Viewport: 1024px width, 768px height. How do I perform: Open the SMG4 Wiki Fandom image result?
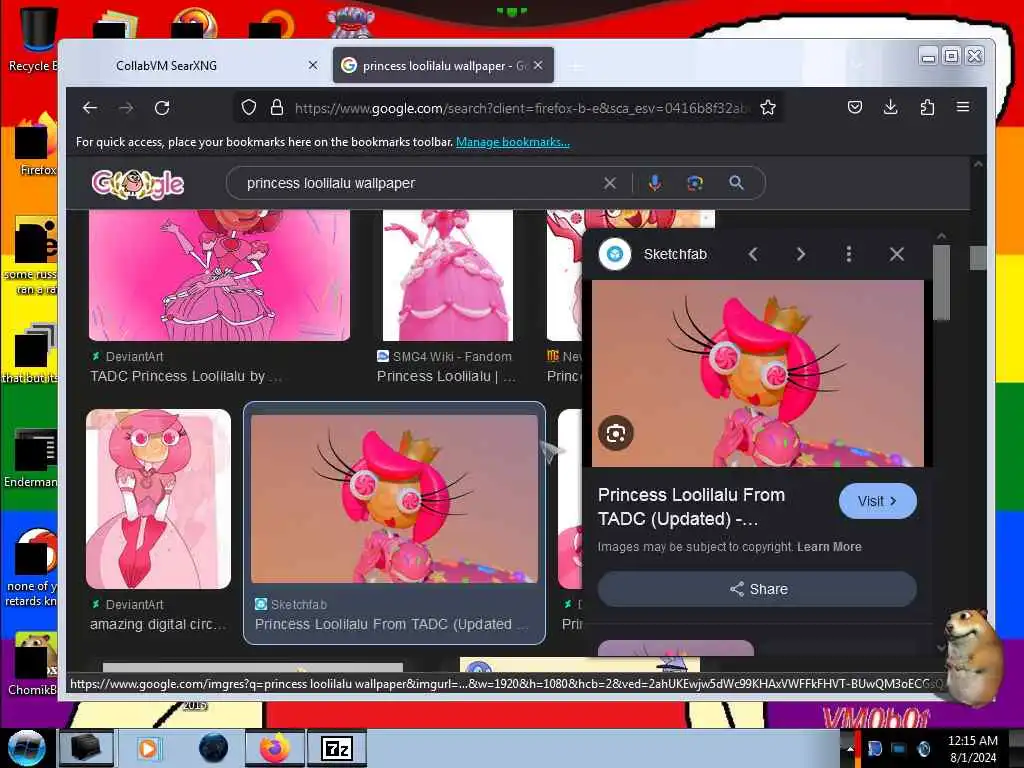point(448,276)
